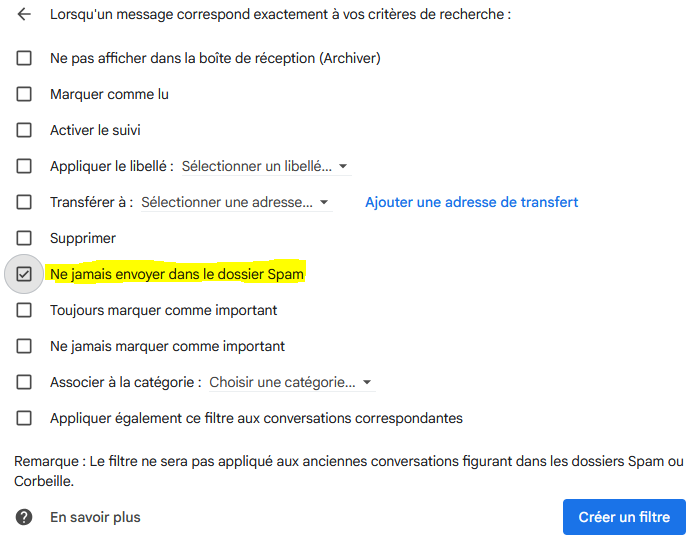Check the Supprimer checkbox

click(x=24, y=238)
